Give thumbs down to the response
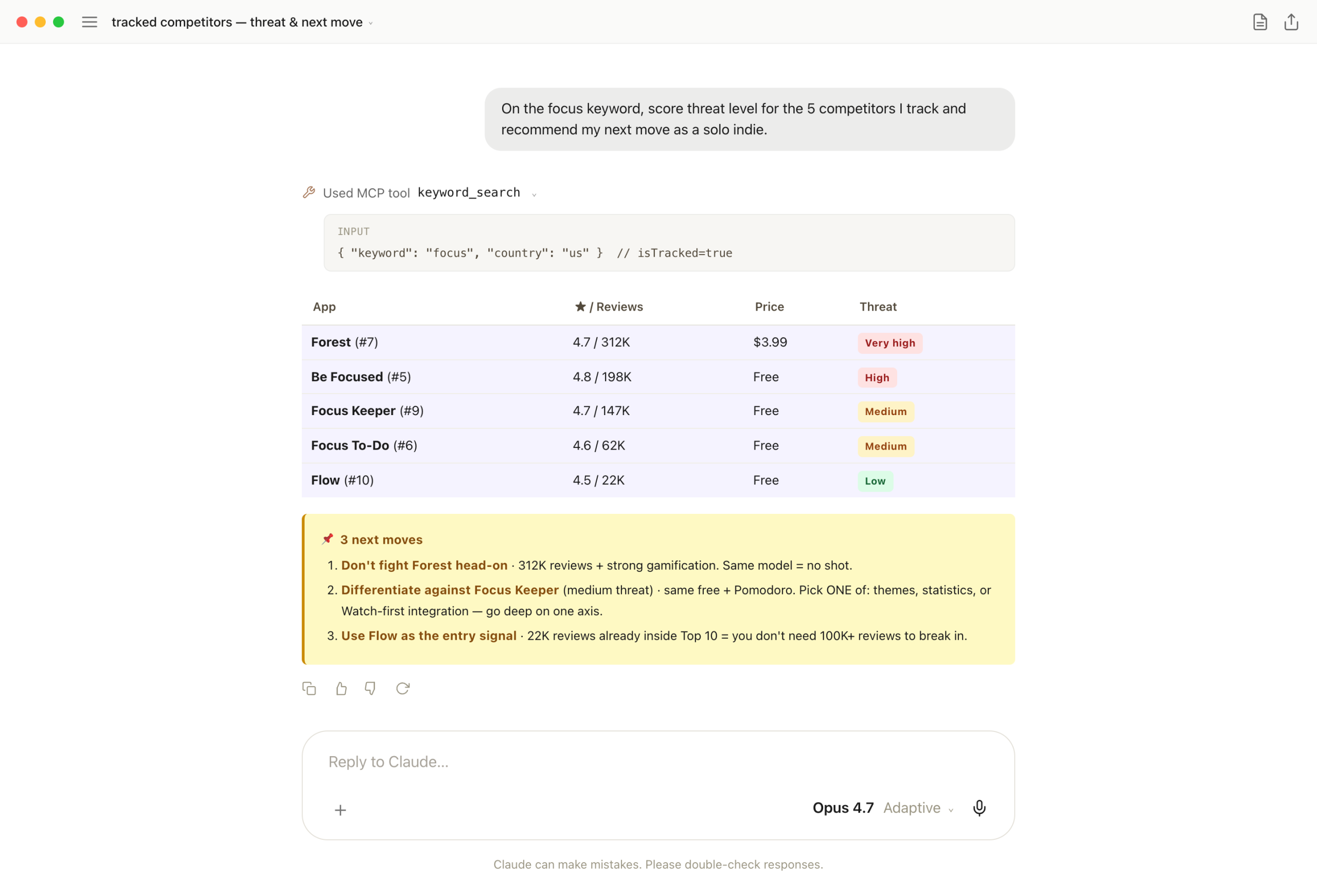This screenshot has height=896, width=1317. pyautogui.click(x=370, y=689)
